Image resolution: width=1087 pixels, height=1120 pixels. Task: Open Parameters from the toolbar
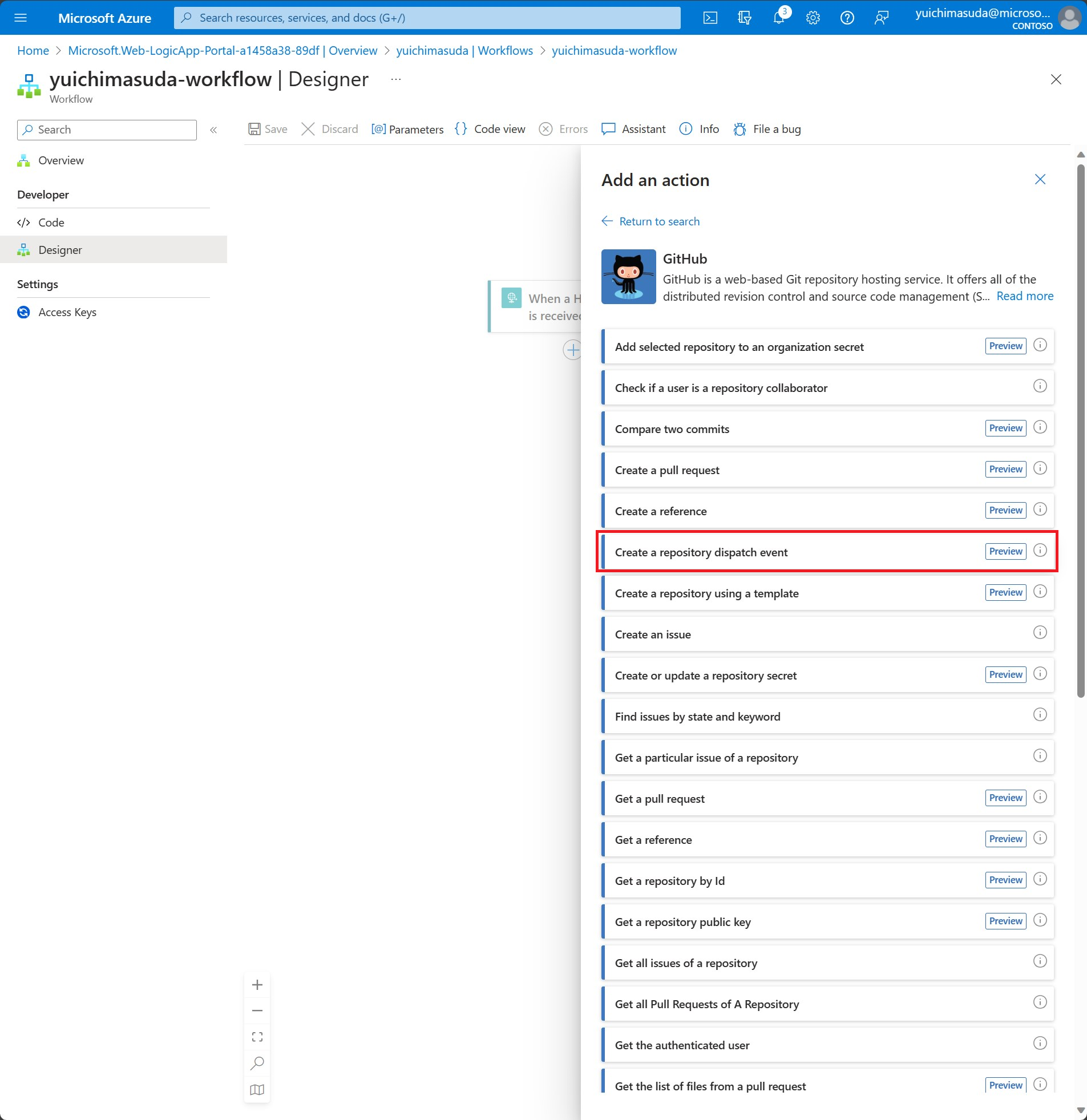coord(407,129)
